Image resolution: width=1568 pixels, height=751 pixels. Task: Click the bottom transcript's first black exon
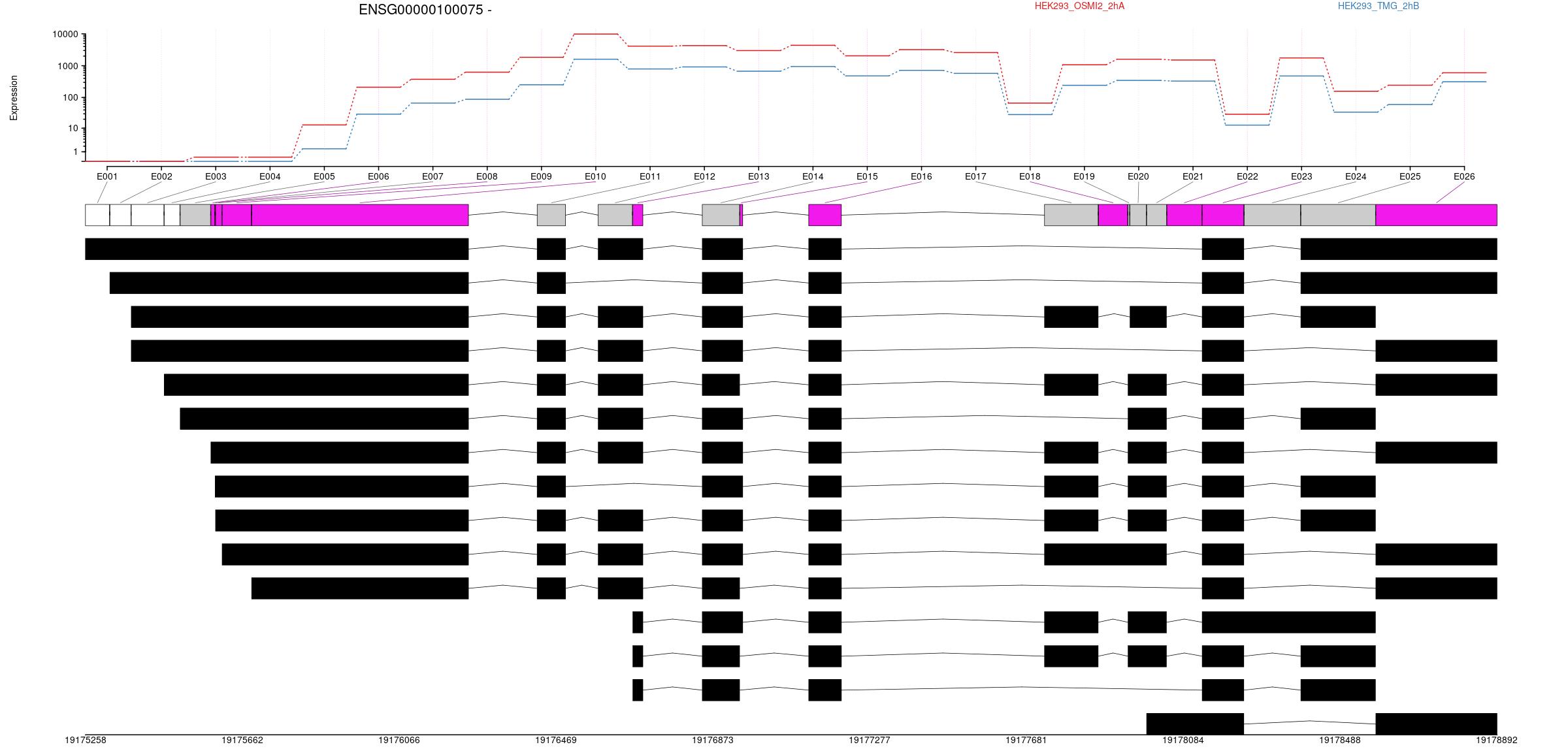[1195, 724]
